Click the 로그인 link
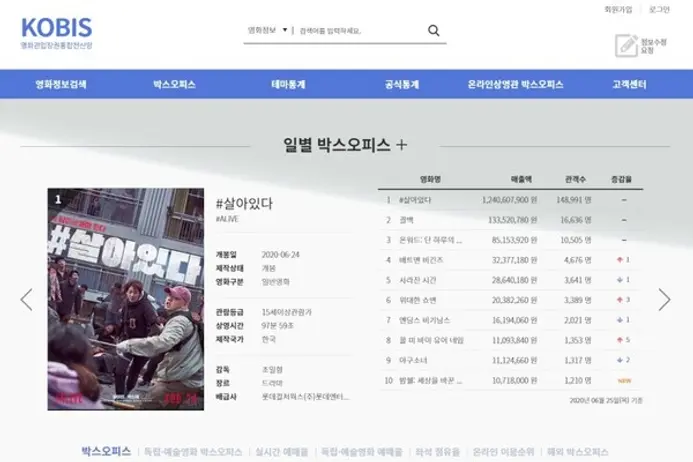This screenshot has height=462, width=693. pos(659,9)
